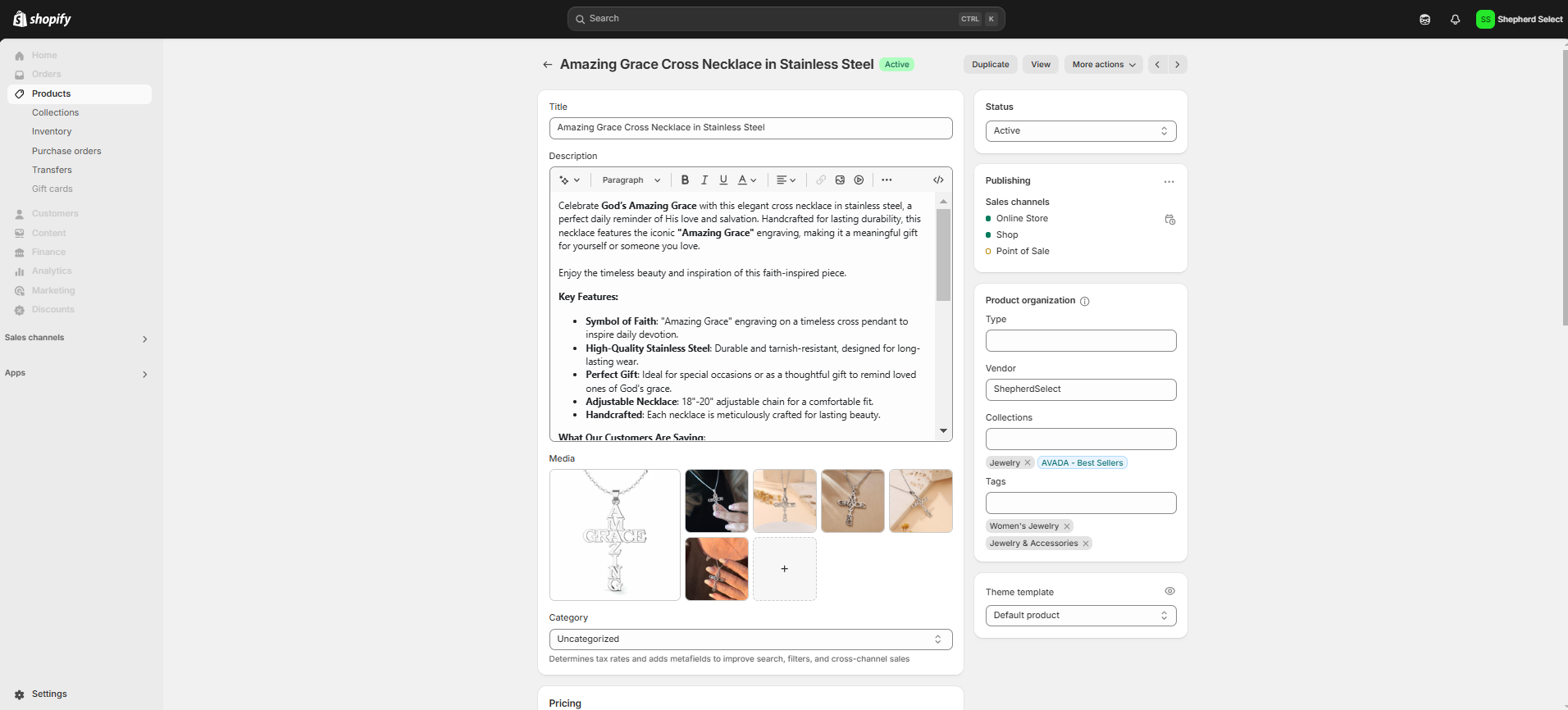Open the text color picker

[x=747, y=180]
